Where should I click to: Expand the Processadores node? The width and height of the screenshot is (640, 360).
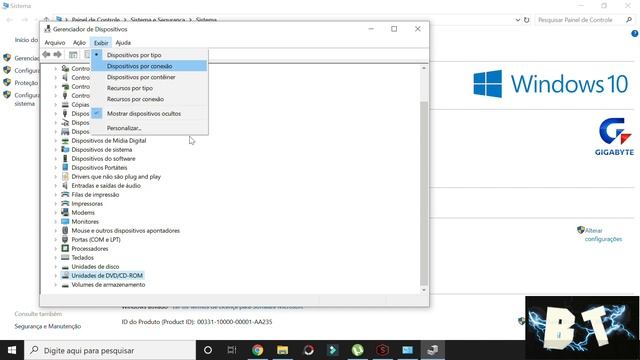click(56, 248)
